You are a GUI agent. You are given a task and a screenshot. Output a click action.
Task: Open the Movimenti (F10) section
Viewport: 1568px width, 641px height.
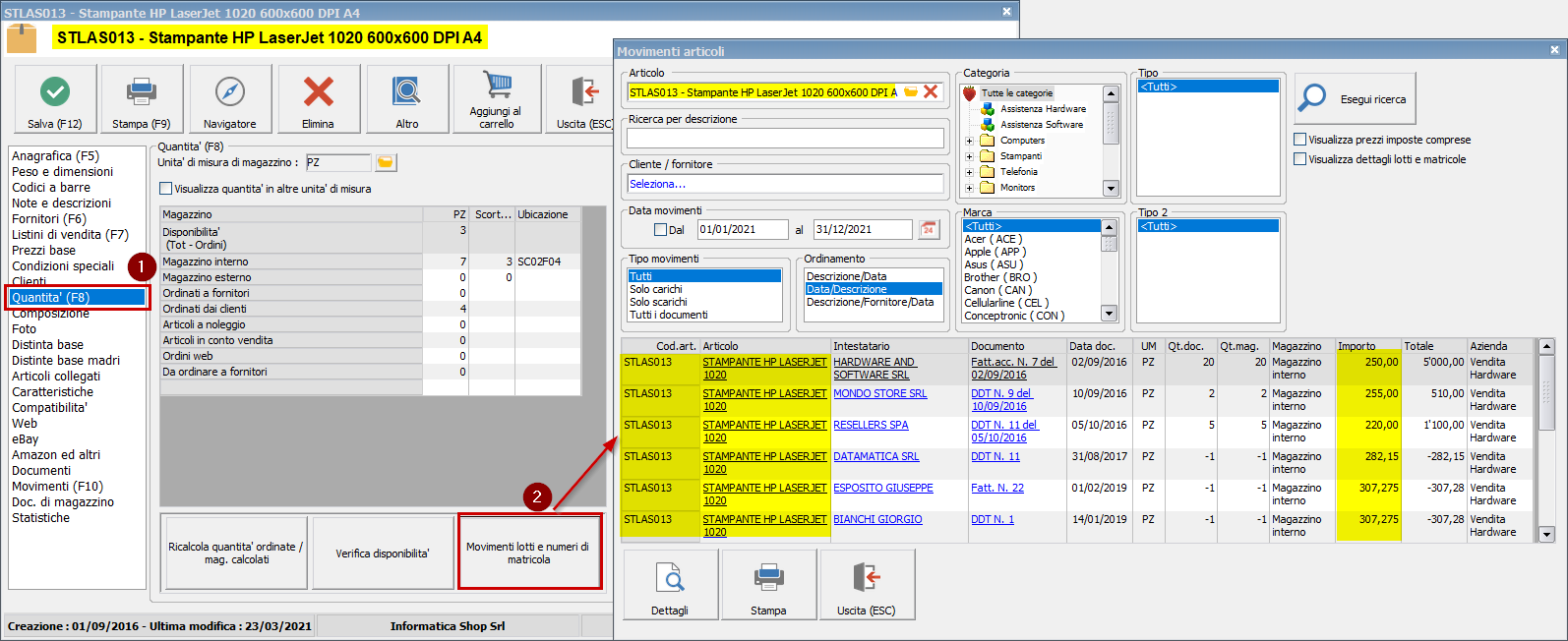tap(57, 487)
